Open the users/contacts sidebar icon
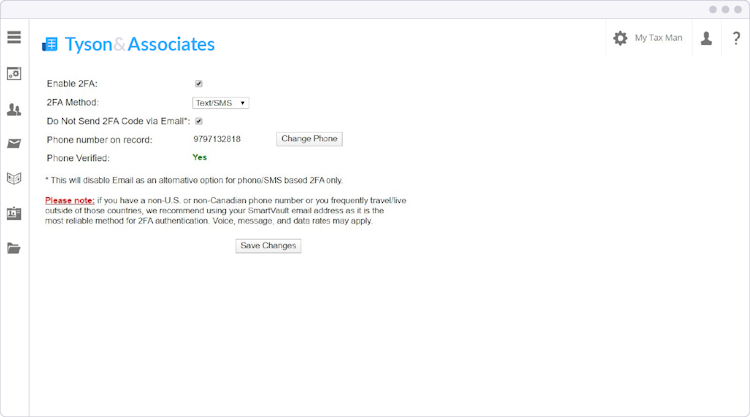 [14, 110]
